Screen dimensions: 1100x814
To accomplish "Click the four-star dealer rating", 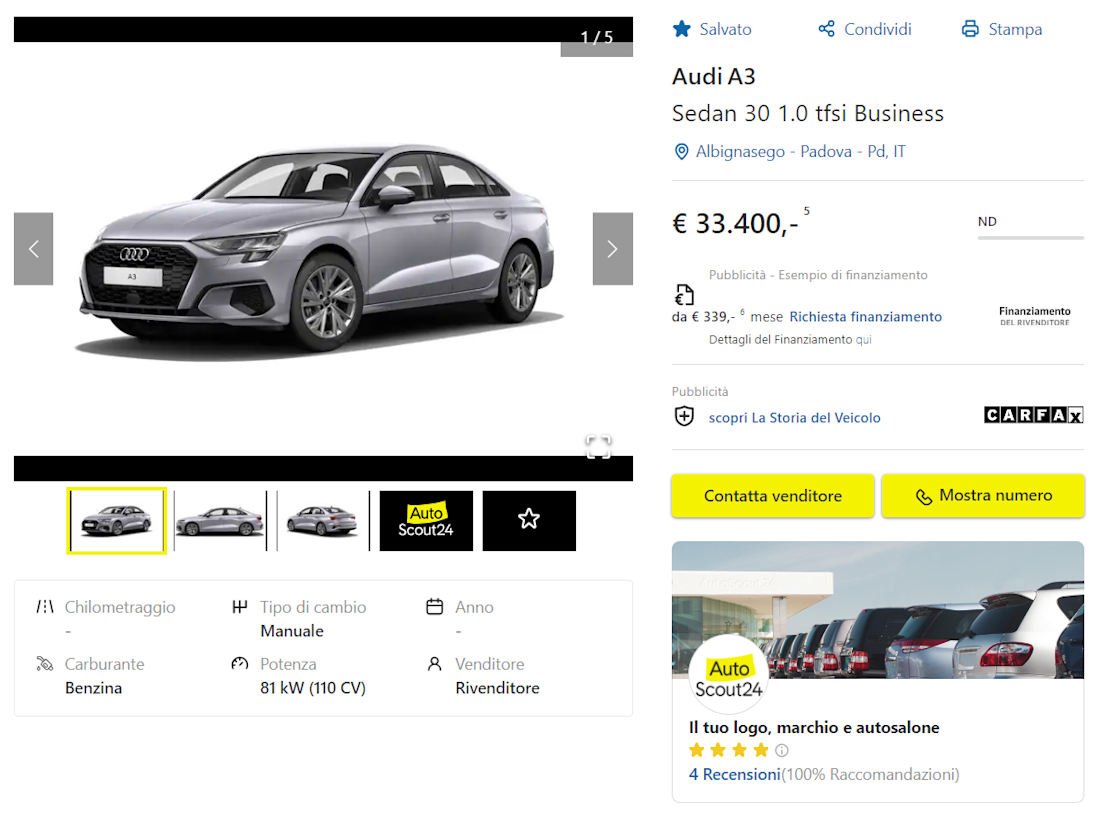I will click(728, 750).
